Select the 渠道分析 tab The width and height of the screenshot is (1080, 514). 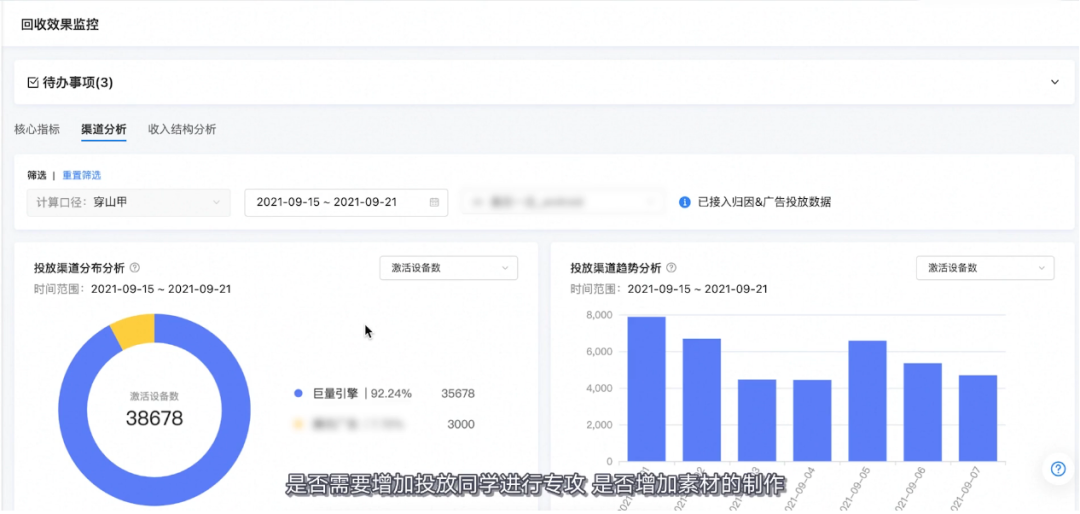[x=103, y=129]
